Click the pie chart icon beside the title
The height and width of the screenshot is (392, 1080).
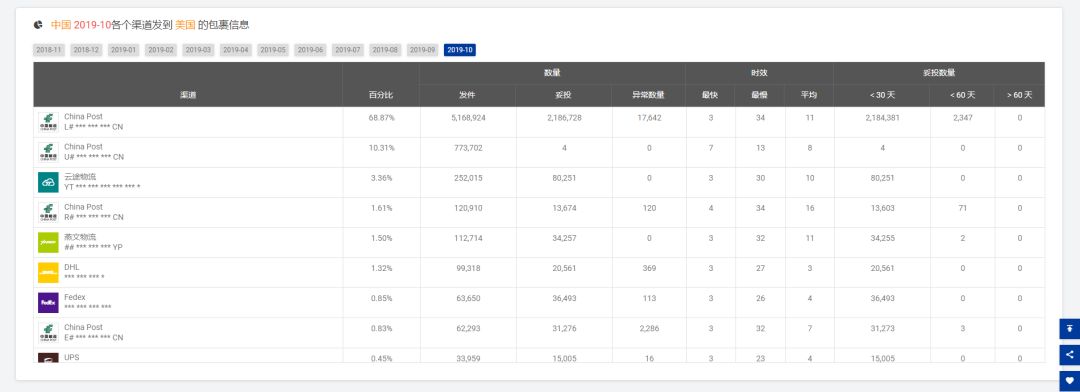pos(38,25)
